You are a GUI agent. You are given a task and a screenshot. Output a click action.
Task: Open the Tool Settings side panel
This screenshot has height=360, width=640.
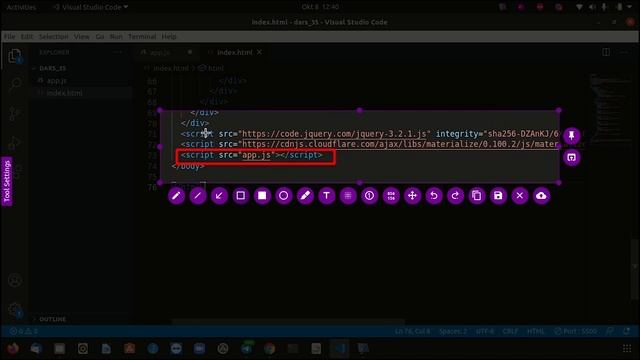[7, 181]
